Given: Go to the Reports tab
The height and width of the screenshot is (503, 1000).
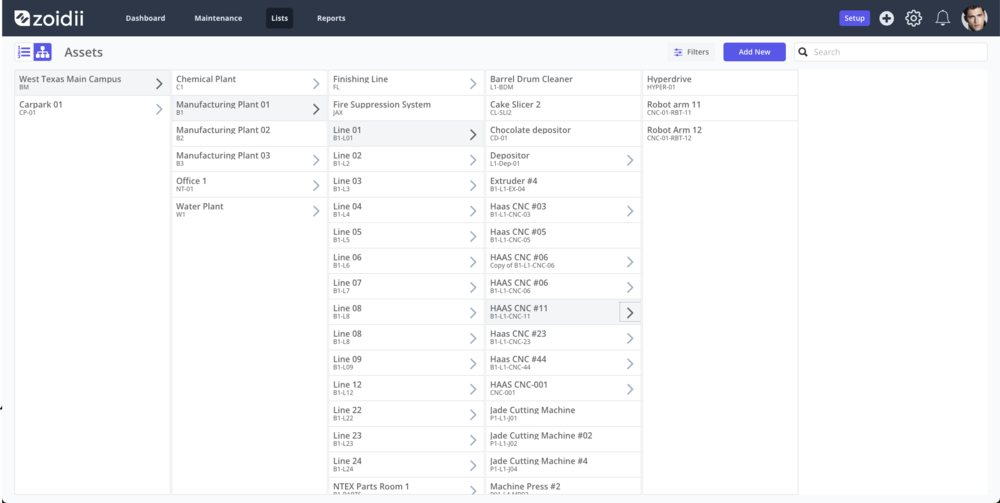Looking at the screenshot, I should click(331, 18).
